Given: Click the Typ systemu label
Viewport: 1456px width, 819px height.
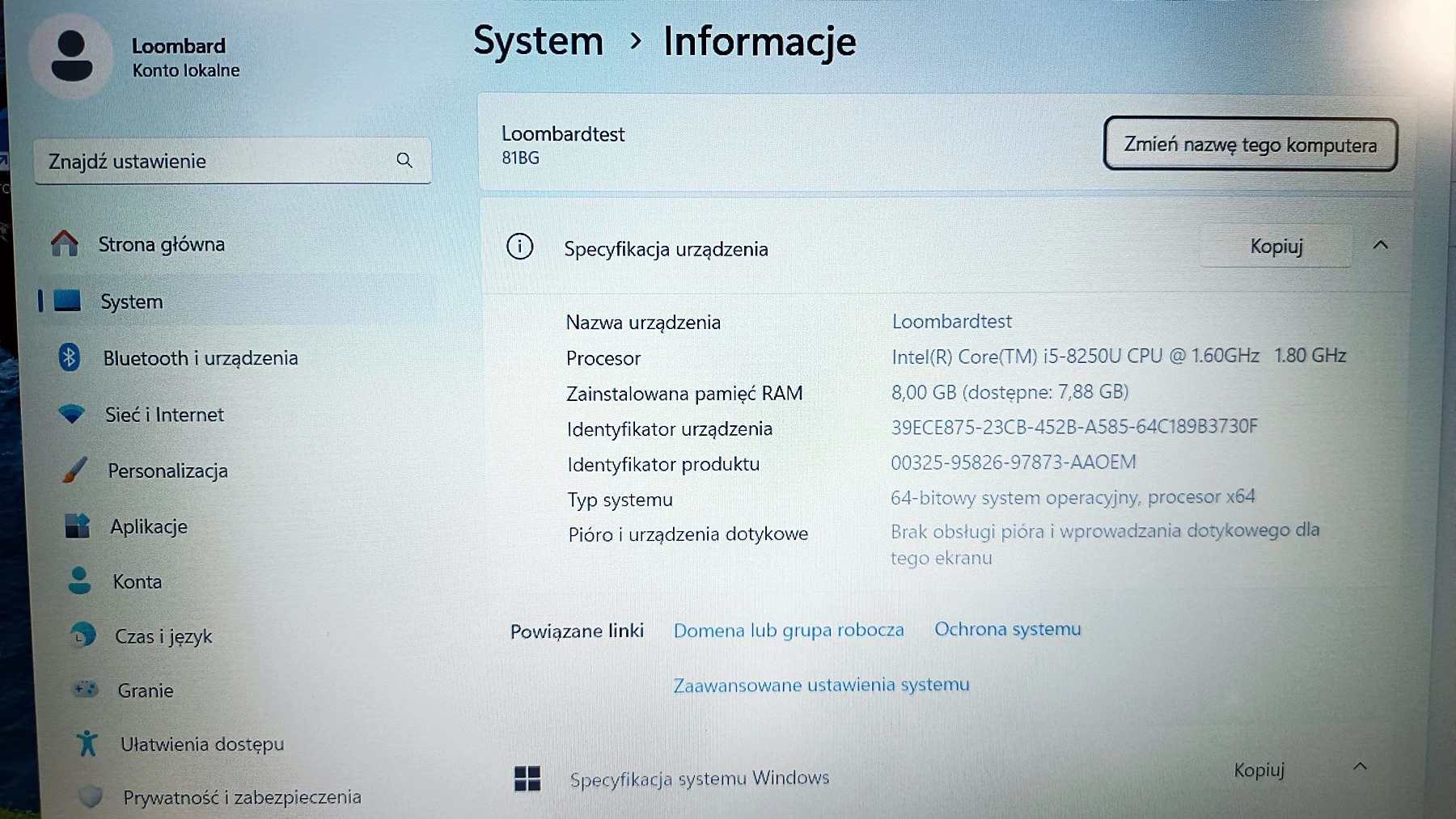Looking at the screenshot, I should pos(620,500).
